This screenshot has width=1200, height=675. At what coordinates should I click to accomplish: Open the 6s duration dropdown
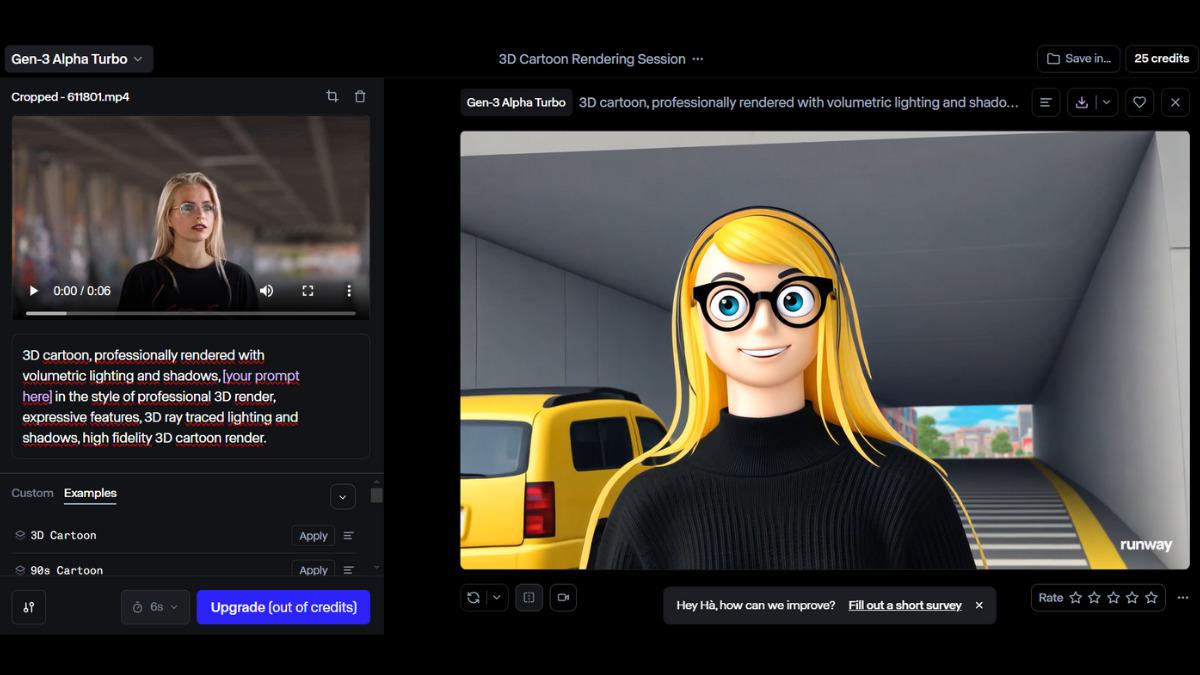click(155, 607)
